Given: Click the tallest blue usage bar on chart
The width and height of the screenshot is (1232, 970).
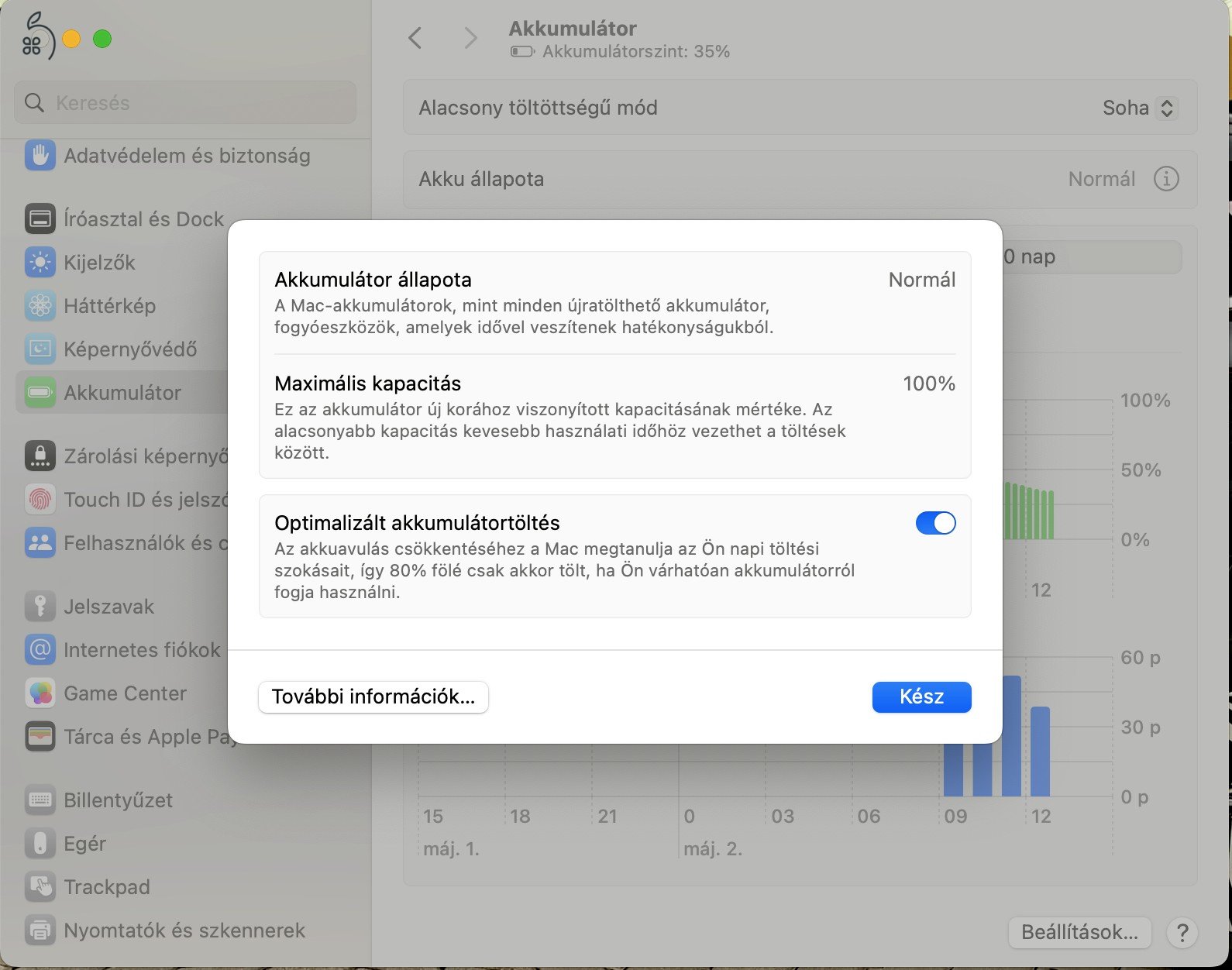Looking at the screenshot, I should pyautogui.click(x=1011, y=736).
